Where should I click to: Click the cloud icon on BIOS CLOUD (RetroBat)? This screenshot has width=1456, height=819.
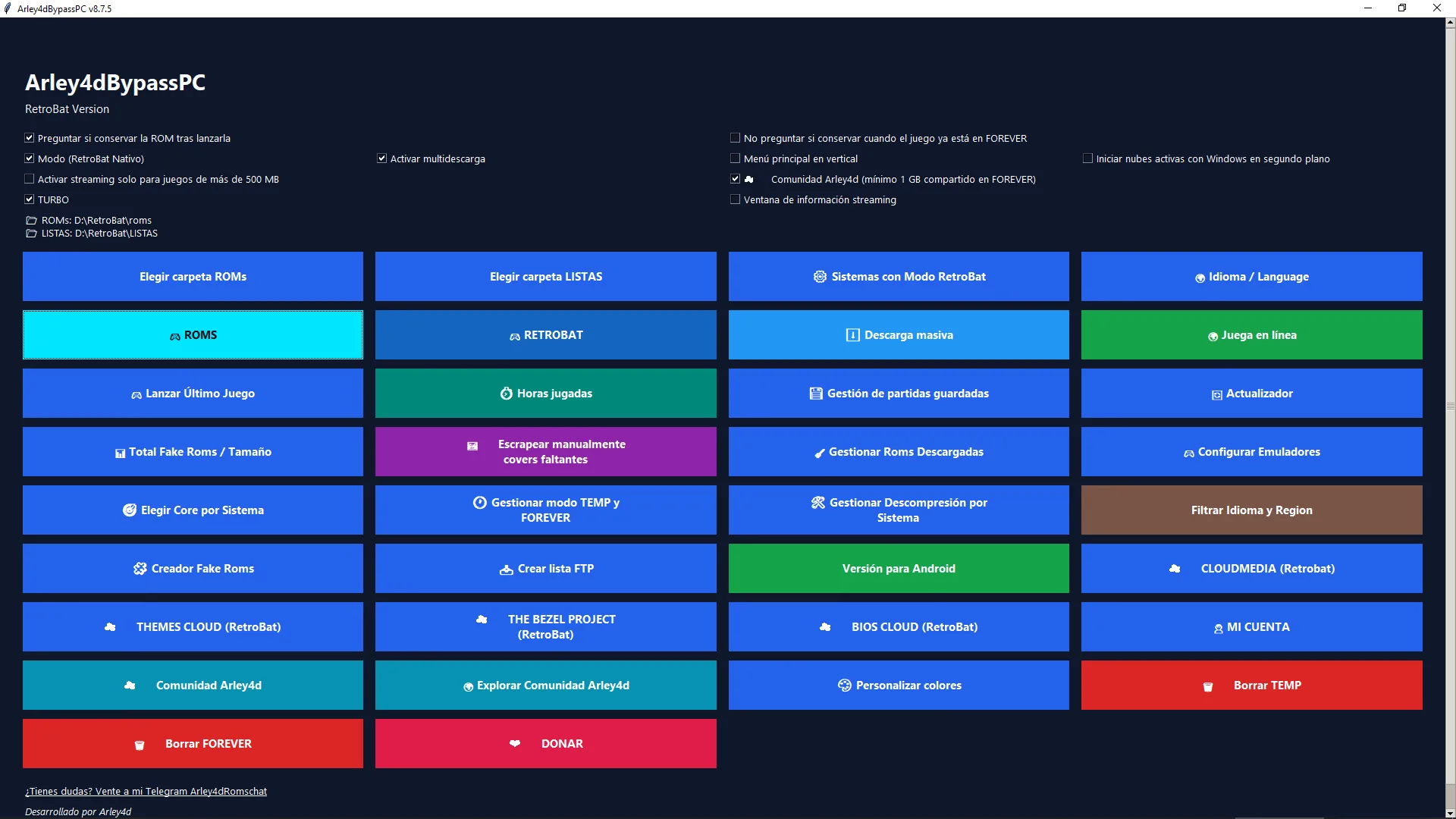(825, 627)
